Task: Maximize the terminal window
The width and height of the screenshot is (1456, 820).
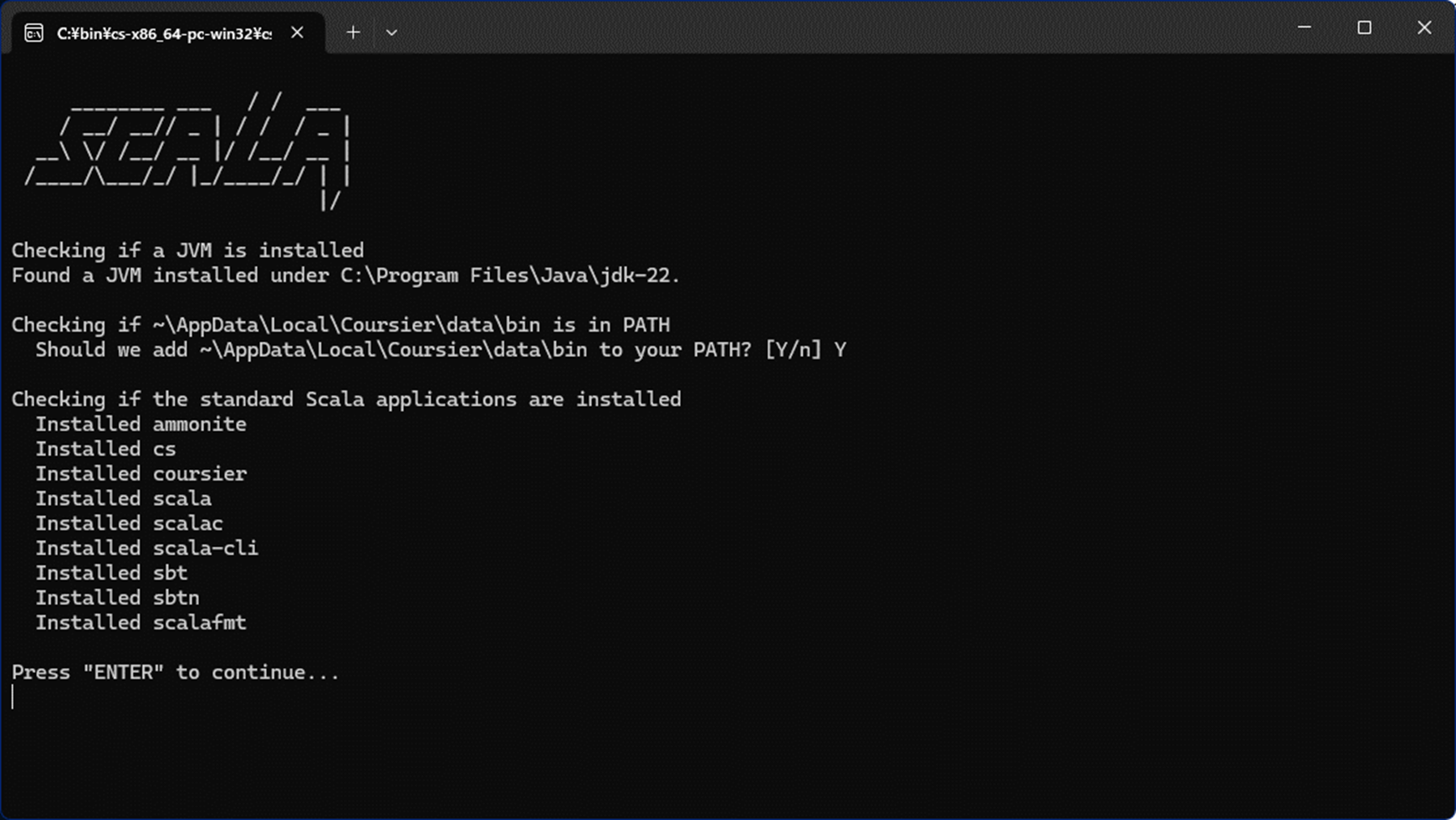Action: 1365,28
